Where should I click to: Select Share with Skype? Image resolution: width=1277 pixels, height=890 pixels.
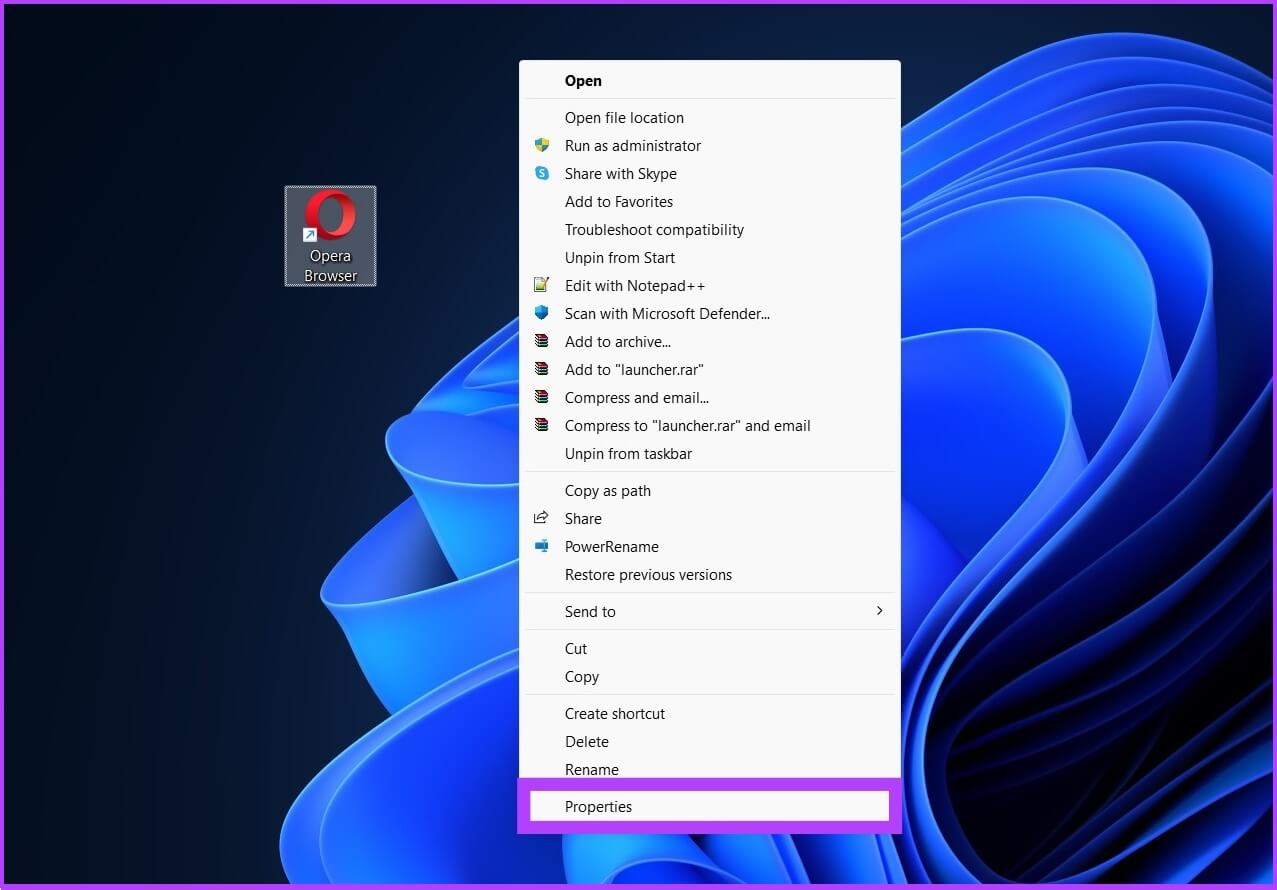pyautogui.click(x=710, y=173)
